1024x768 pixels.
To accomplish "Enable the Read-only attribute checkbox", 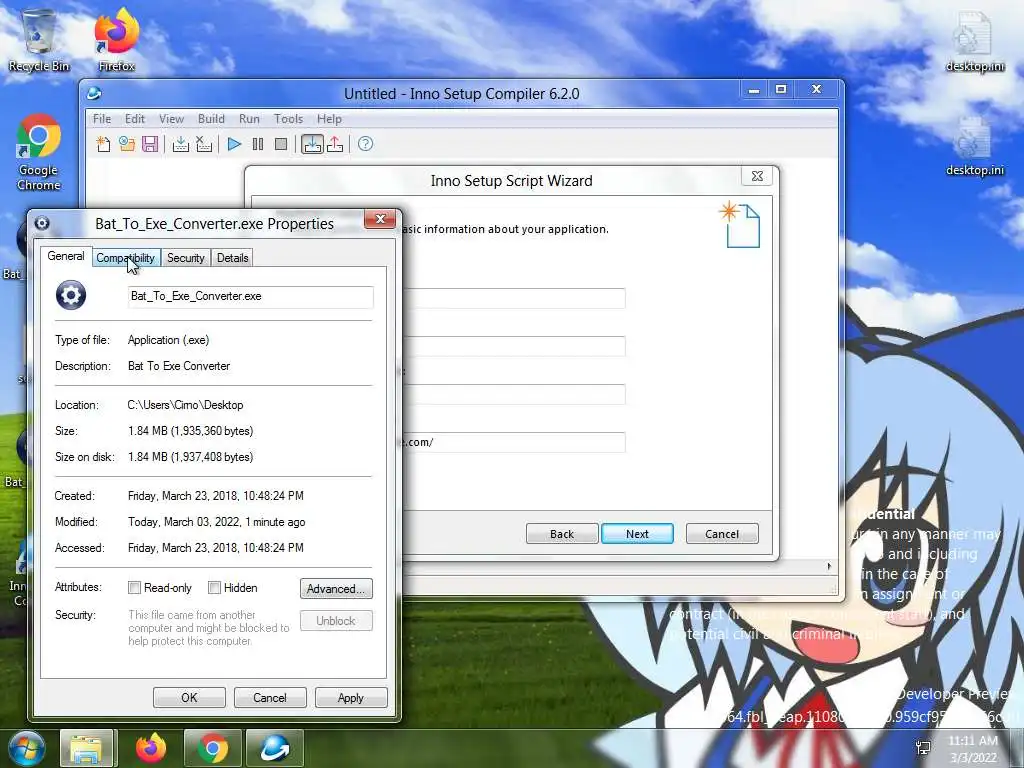I will pyautogui.click(x=134, y=588).
